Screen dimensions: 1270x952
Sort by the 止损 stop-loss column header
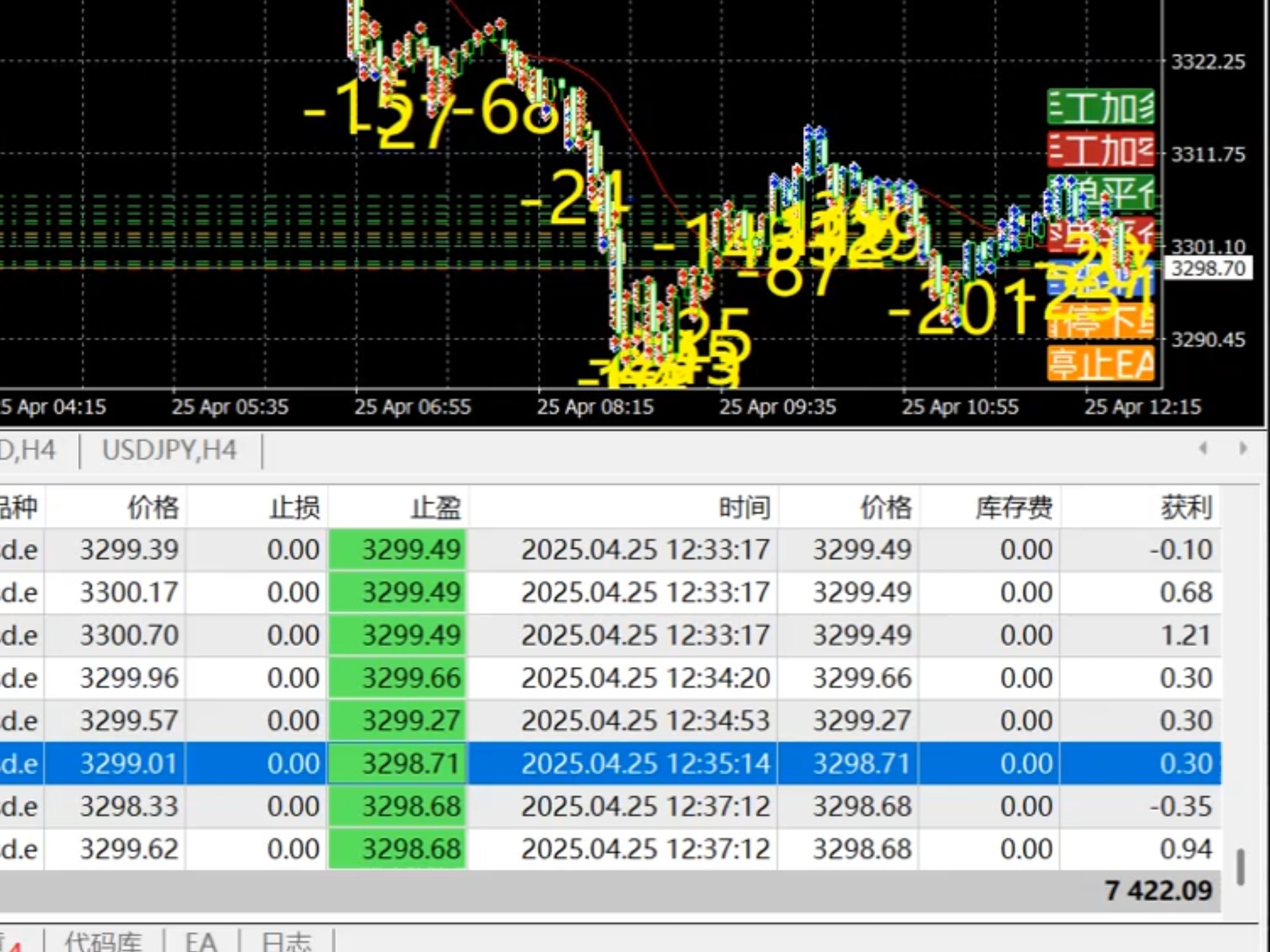click(x=295, y=508)
